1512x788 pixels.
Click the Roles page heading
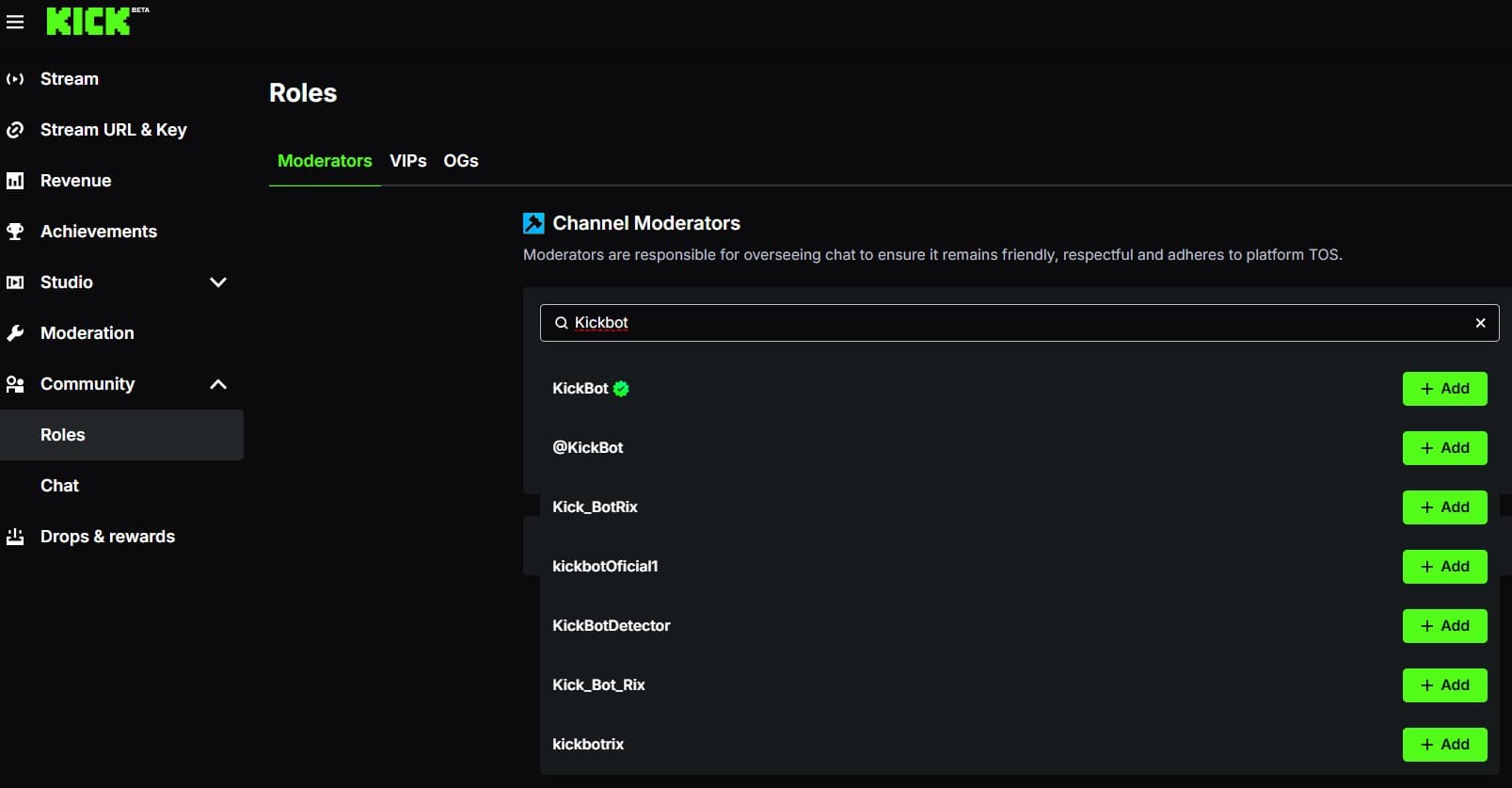(x=303, y=93)
